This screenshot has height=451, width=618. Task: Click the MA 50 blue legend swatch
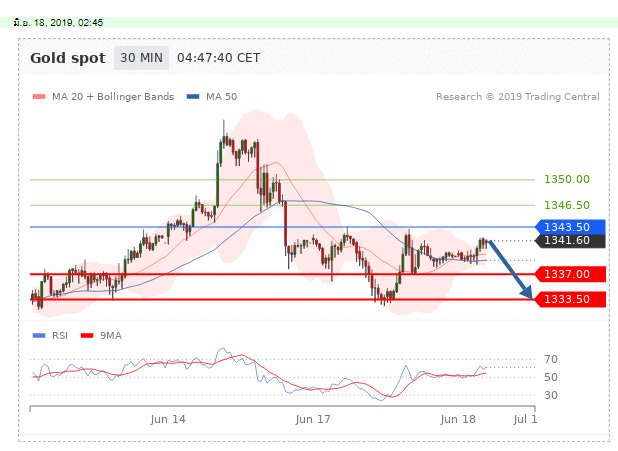[x=193, y=97]
